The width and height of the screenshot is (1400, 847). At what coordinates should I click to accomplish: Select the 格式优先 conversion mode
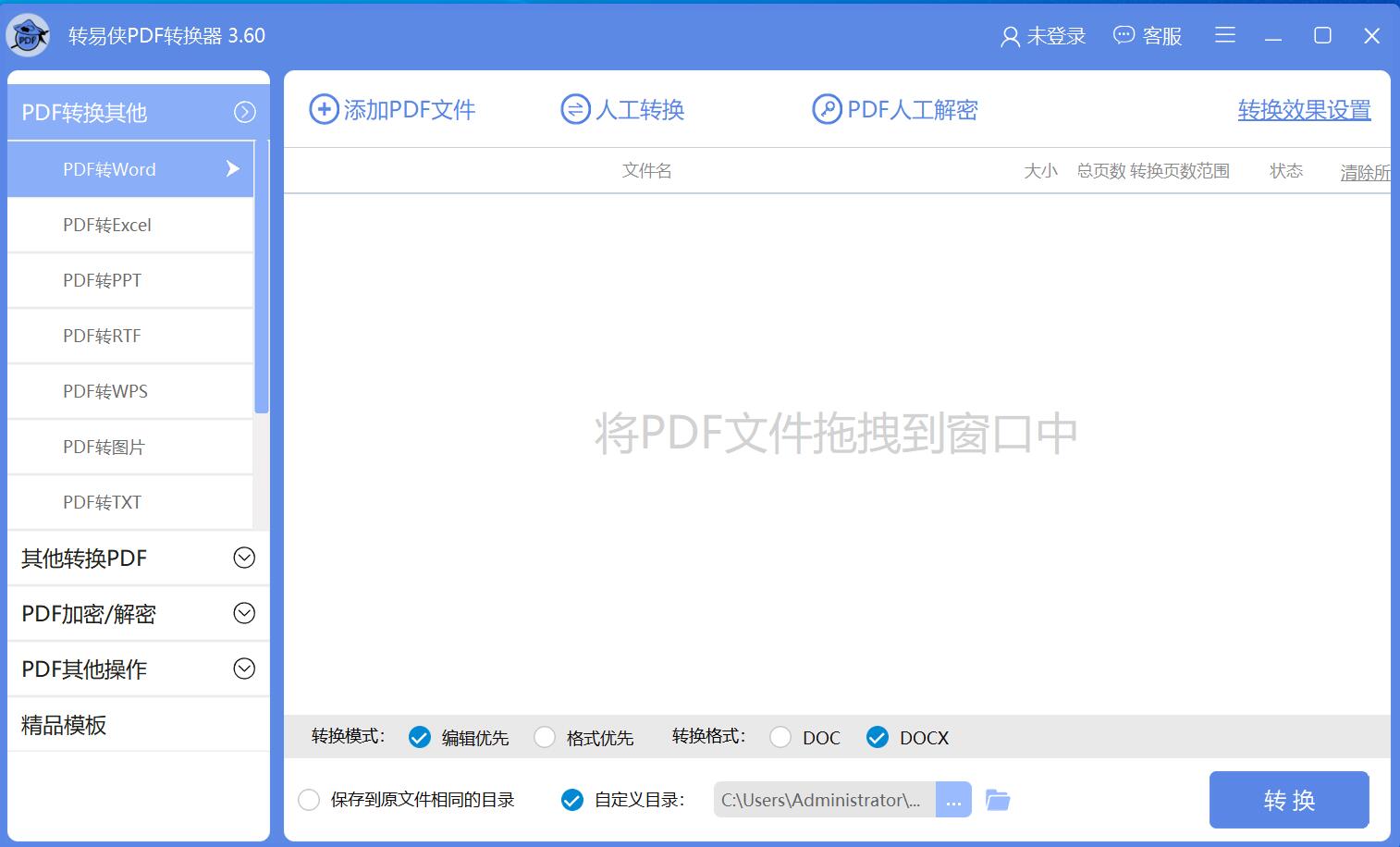(x=546, y=737)
